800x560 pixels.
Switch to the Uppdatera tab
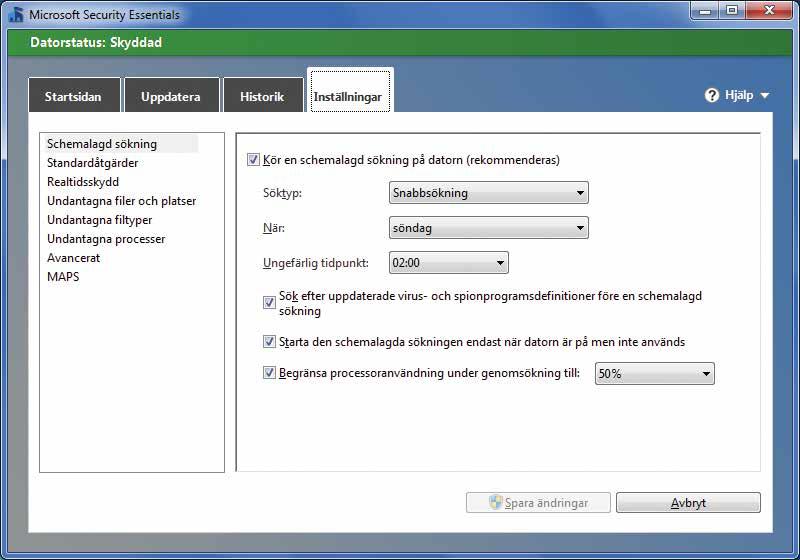[171, 95]
